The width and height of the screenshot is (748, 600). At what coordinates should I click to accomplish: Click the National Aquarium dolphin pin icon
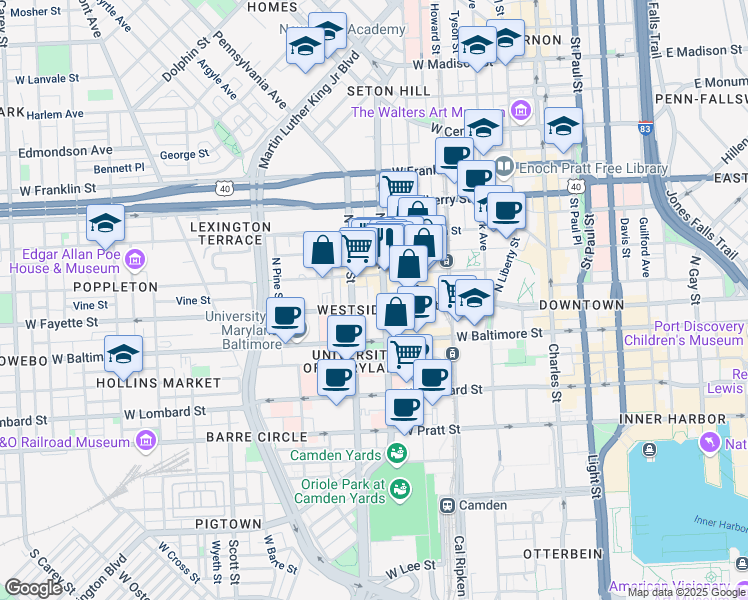point(710,444)
